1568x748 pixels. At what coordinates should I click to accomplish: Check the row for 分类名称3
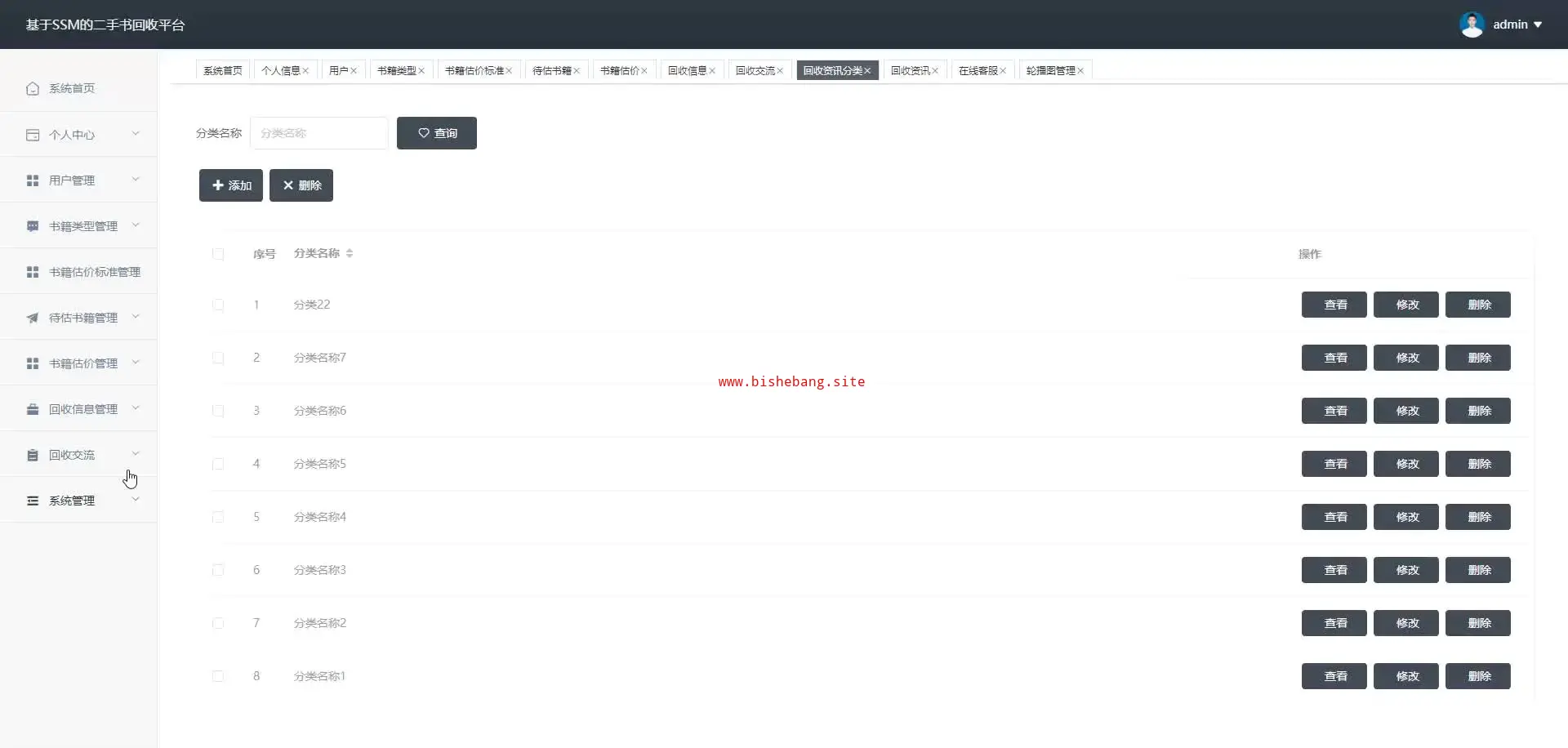click(x=218, y=570)
